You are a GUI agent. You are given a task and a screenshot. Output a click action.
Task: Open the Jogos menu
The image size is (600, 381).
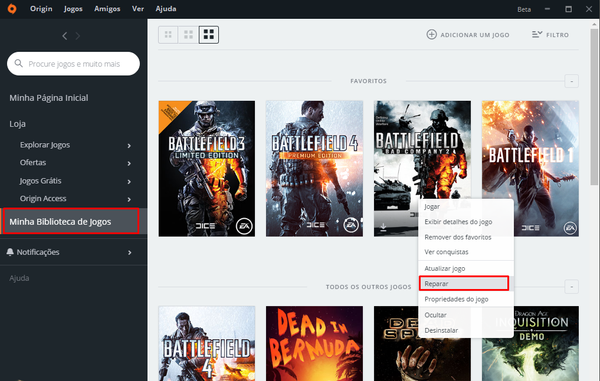[73, 9]
